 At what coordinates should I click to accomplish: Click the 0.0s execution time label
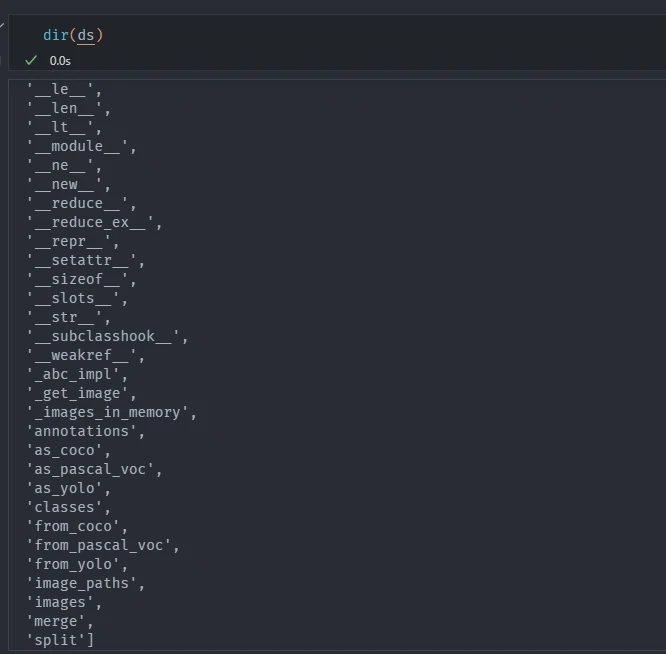tap(60, 61)
